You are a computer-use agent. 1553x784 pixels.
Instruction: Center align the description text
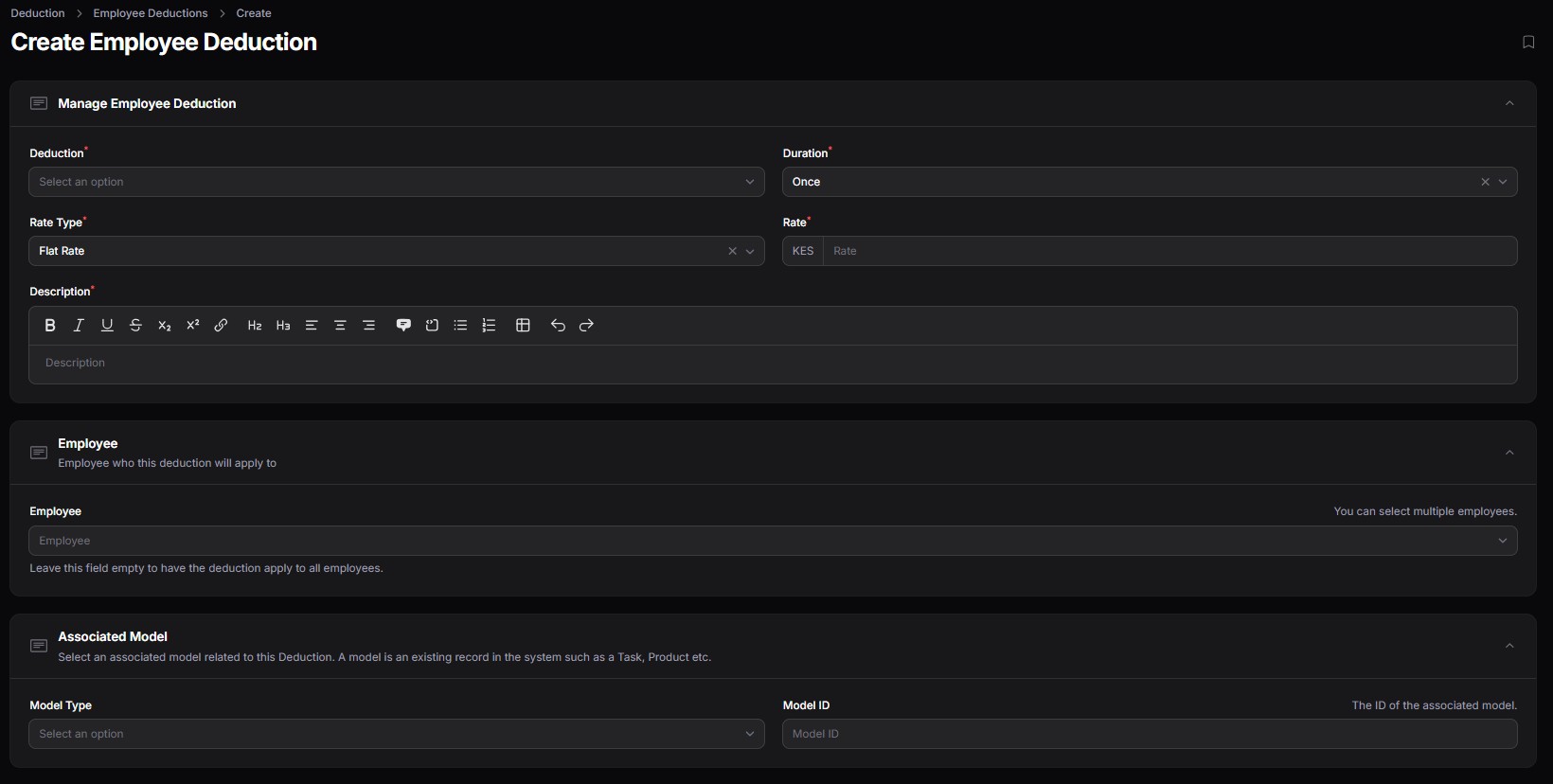coord(340,325)
